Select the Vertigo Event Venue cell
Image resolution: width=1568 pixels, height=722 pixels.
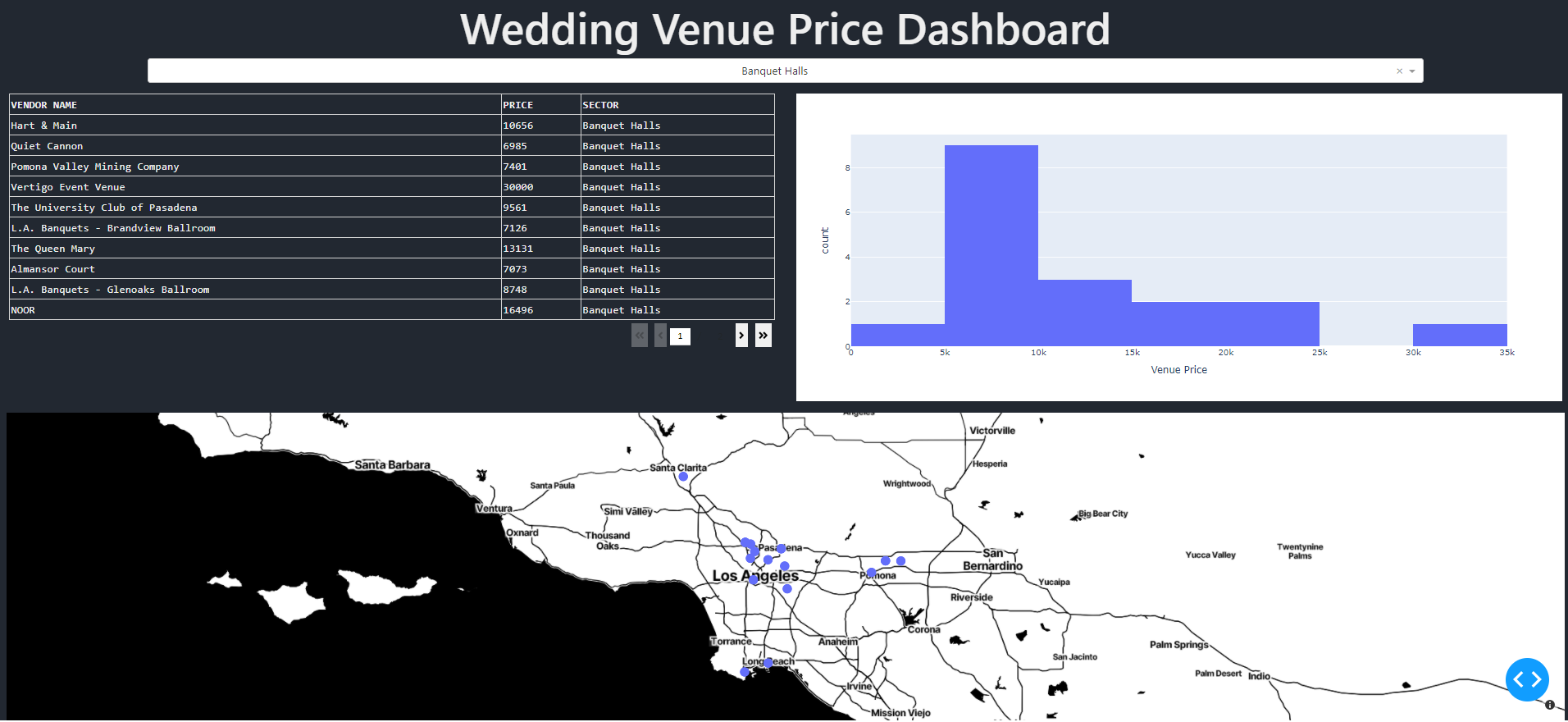[255, 187]
